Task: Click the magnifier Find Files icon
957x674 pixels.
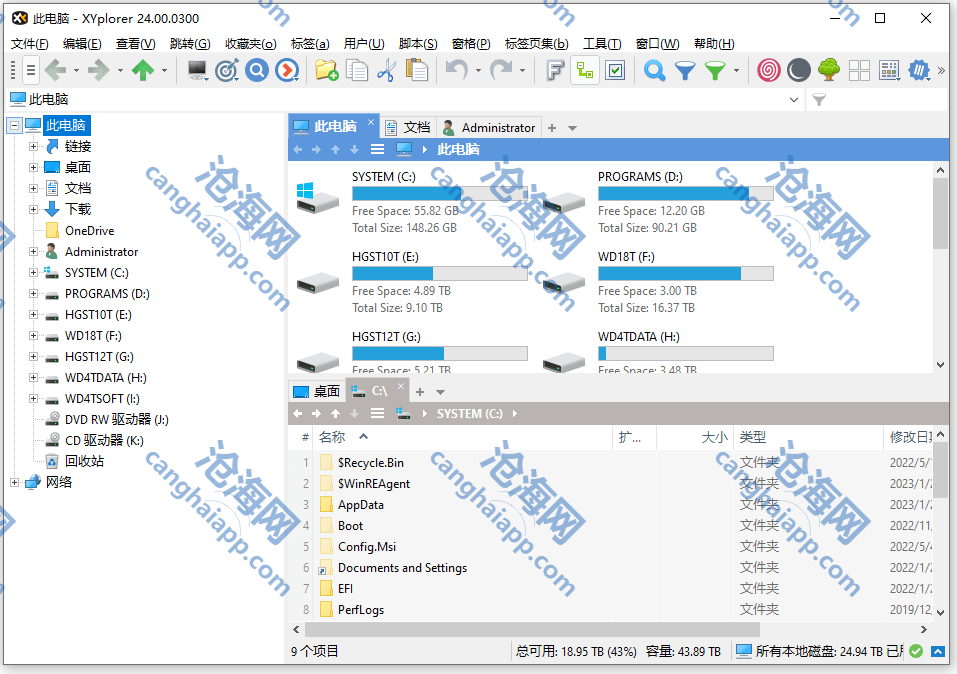Action: point(654,70)
